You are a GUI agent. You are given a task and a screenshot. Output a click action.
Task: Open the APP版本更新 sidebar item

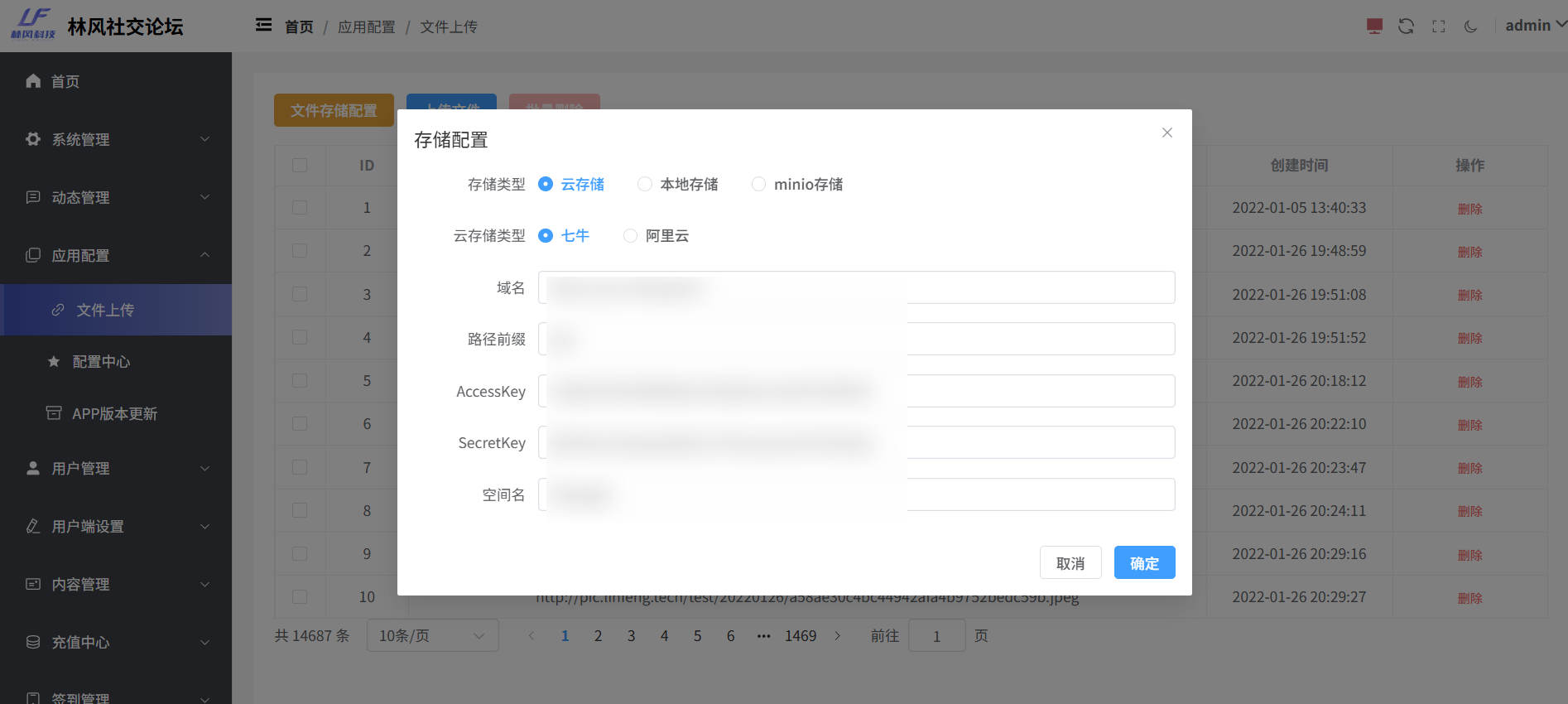pyautogui.click(x=116, y=412)
